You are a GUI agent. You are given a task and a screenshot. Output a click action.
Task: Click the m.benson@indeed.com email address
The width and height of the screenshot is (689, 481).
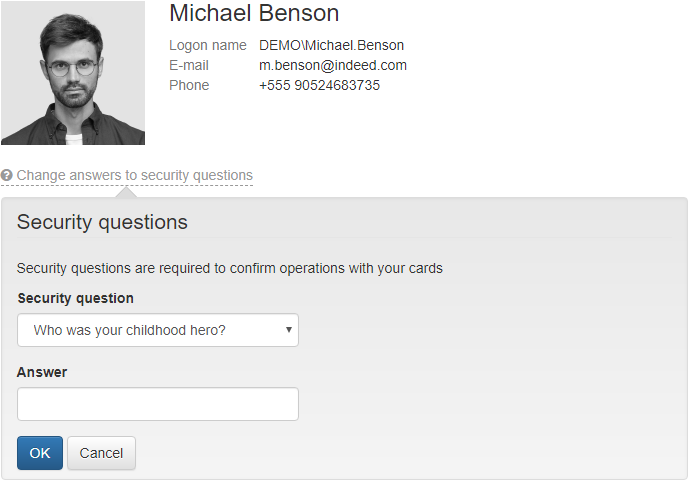pyautogui.click(x=332, y=65)
